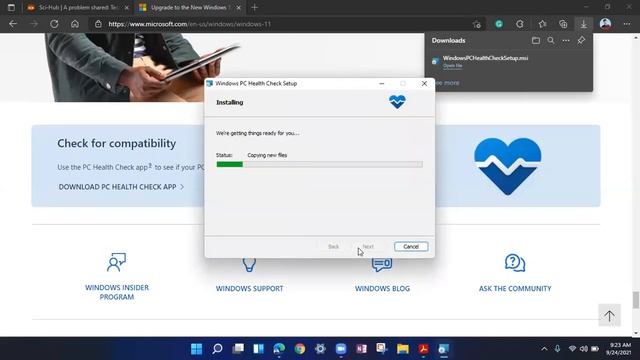Close the PC Health Check Setup dialog
The height and width of the screenshot is (360, 640).
[x=424, y=83]
